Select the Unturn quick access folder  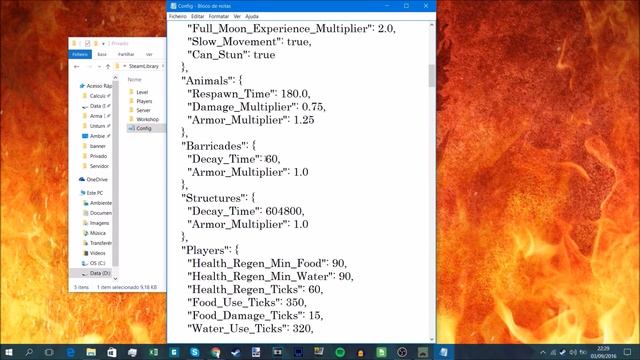coord(97,126)
